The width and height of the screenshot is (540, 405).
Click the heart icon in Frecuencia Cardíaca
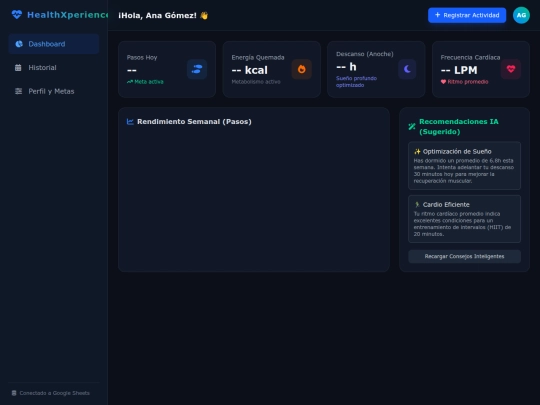point(511,69)
